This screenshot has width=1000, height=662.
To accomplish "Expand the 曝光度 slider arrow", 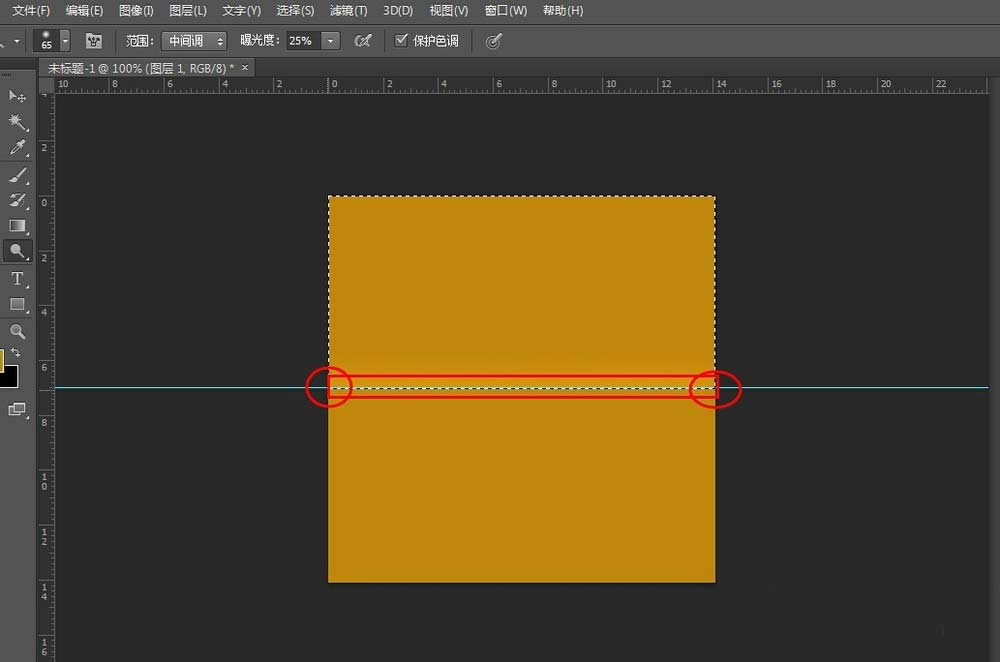I will [331, 41].
